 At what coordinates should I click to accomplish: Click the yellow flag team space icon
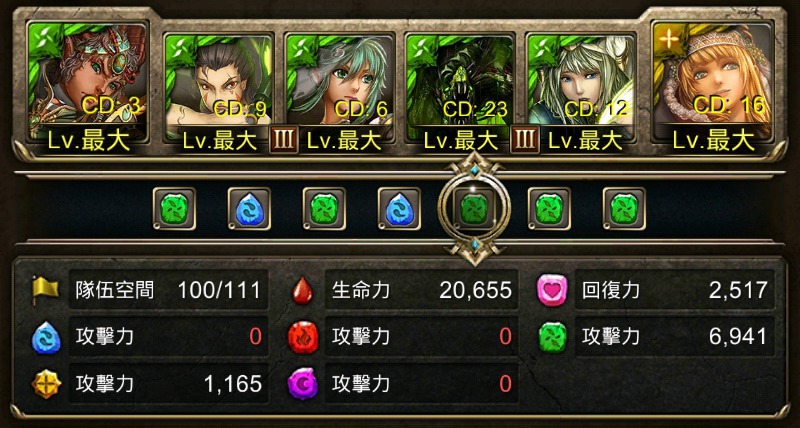(x=45, y=289)
